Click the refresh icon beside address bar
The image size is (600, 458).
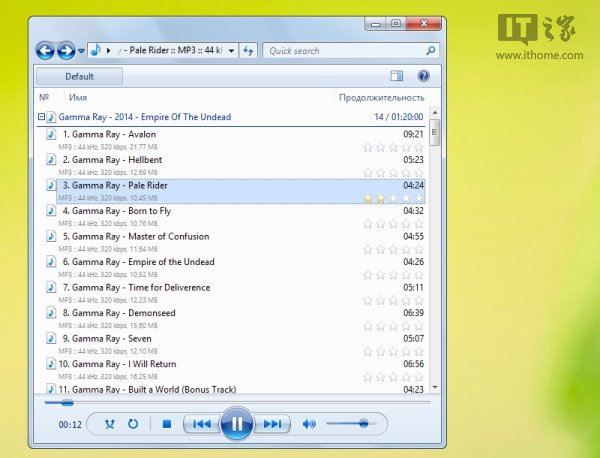[248, 50]
